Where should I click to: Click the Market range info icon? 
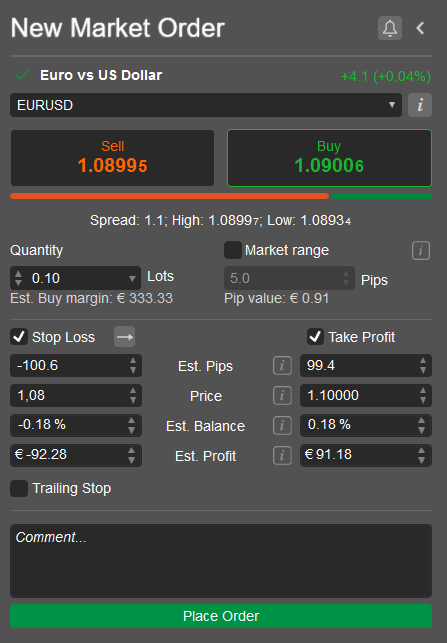point(421,250)
